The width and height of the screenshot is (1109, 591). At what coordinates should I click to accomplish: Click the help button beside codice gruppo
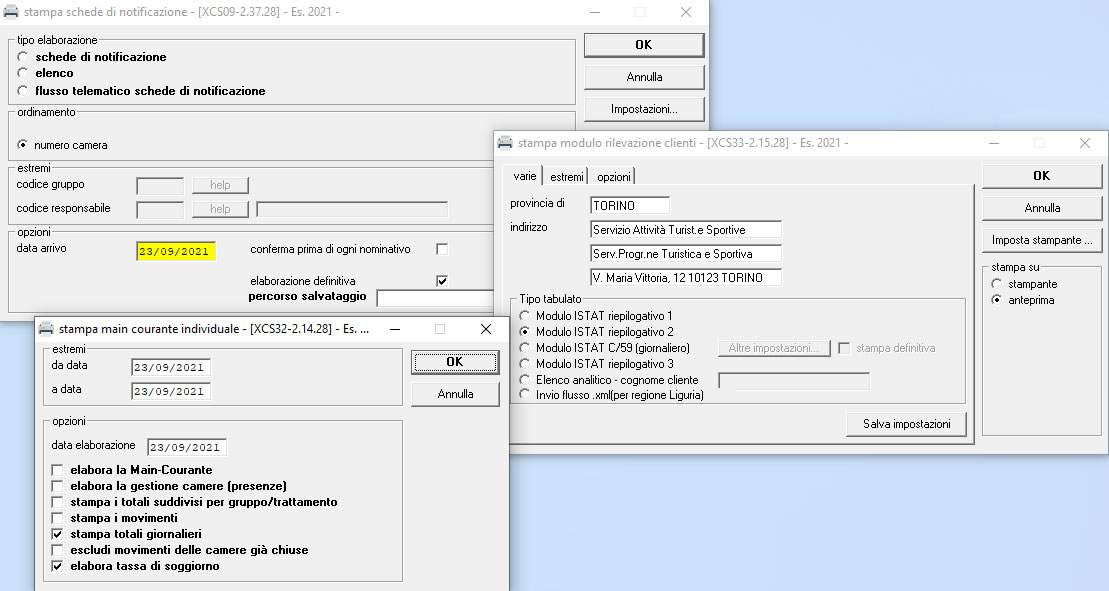pyautogui.click(x=220, y=185)
